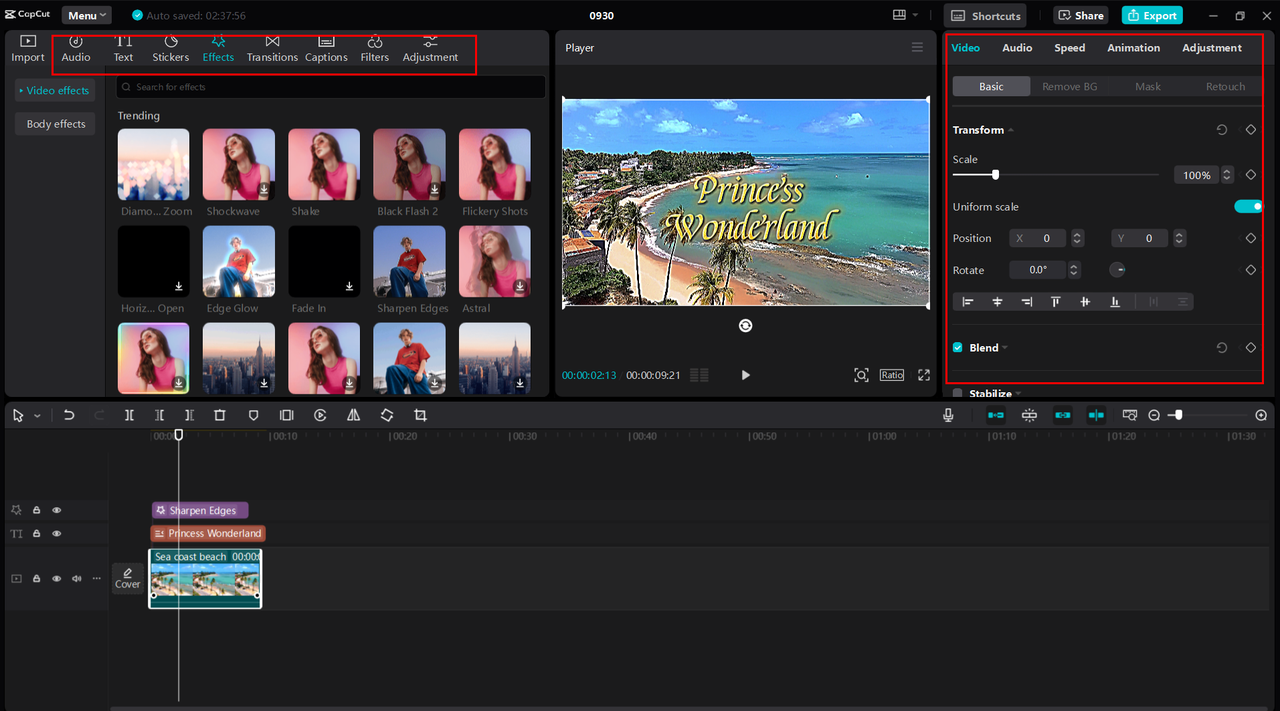The height and width of the screenshot is (711, 1280).
Task: Open the Shortcuts button
Action: pyautogui.click(x=986, y=15)
